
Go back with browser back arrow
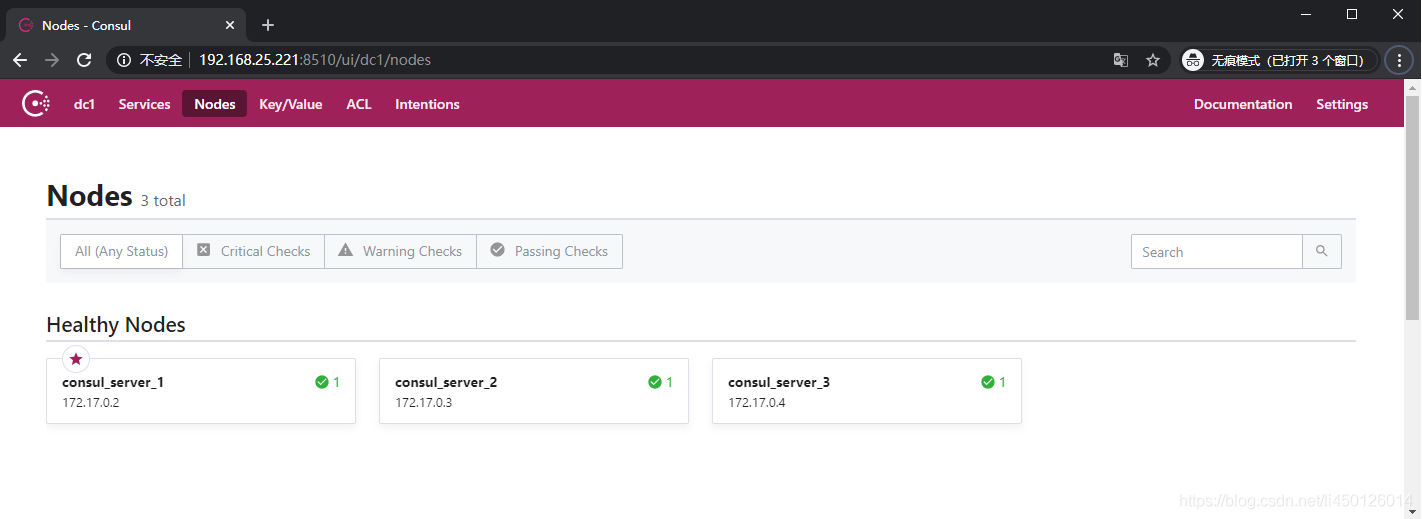point(20,60)
